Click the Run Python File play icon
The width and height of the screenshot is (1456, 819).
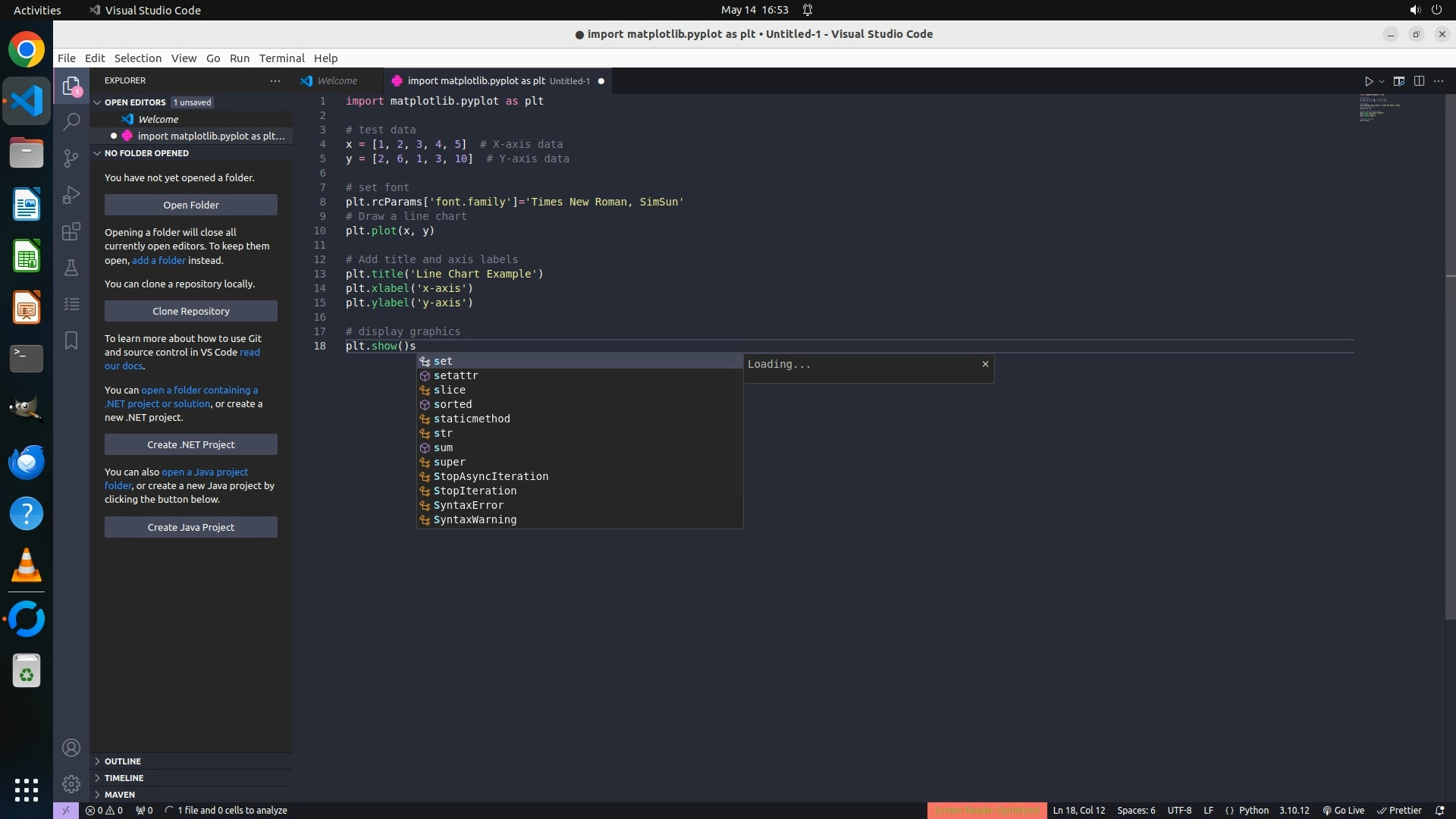1369,81
